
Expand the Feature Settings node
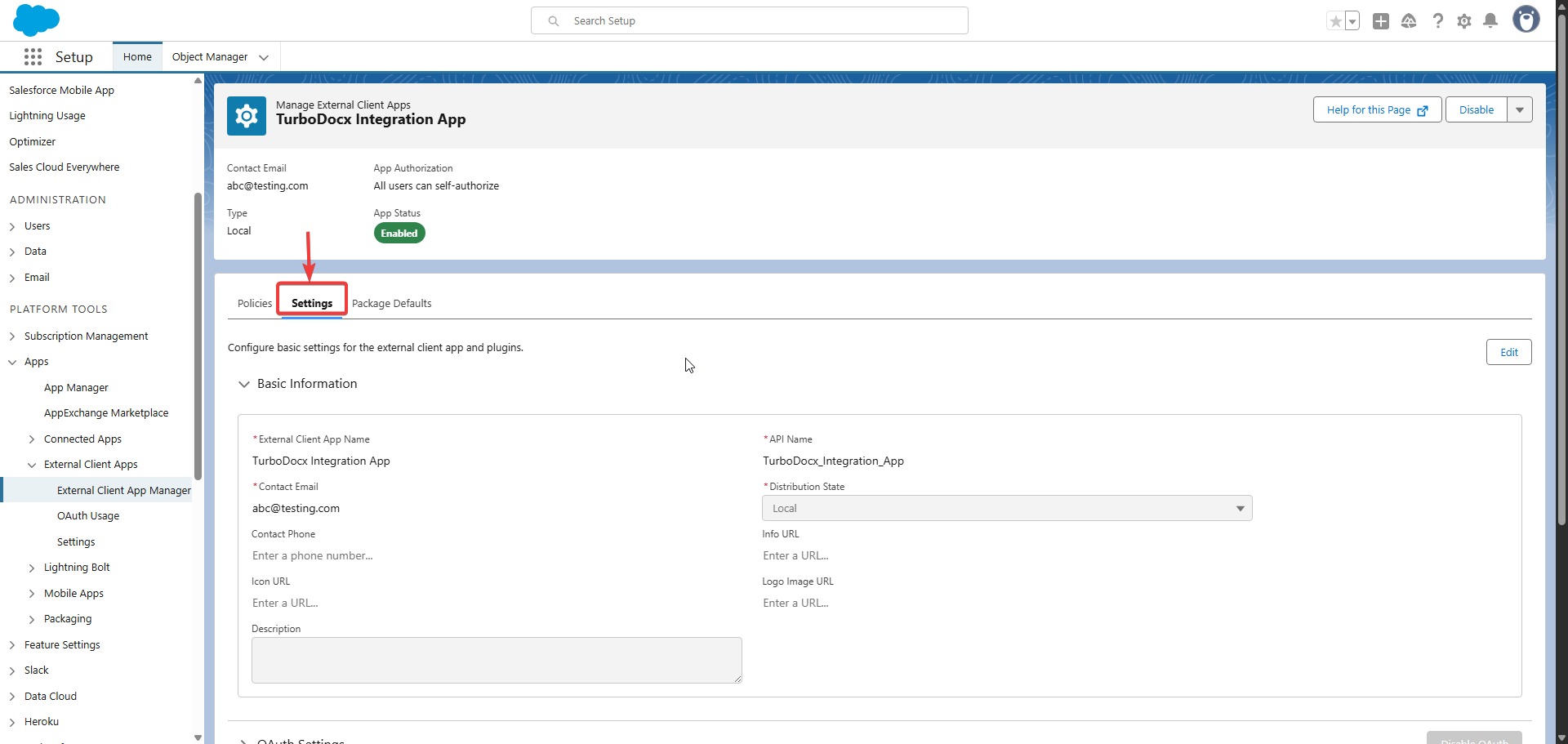(12, 645)
